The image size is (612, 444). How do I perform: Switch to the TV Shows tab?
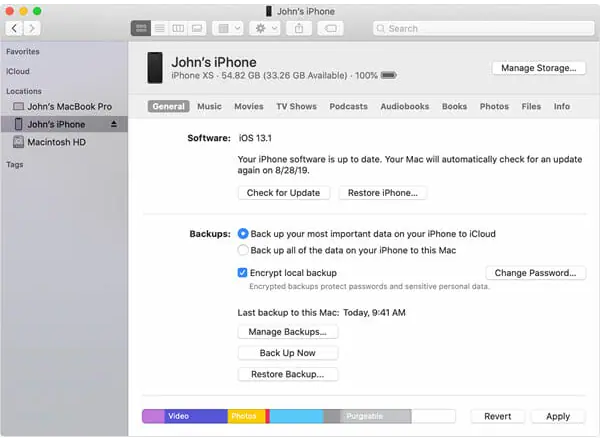click(297, 106)
